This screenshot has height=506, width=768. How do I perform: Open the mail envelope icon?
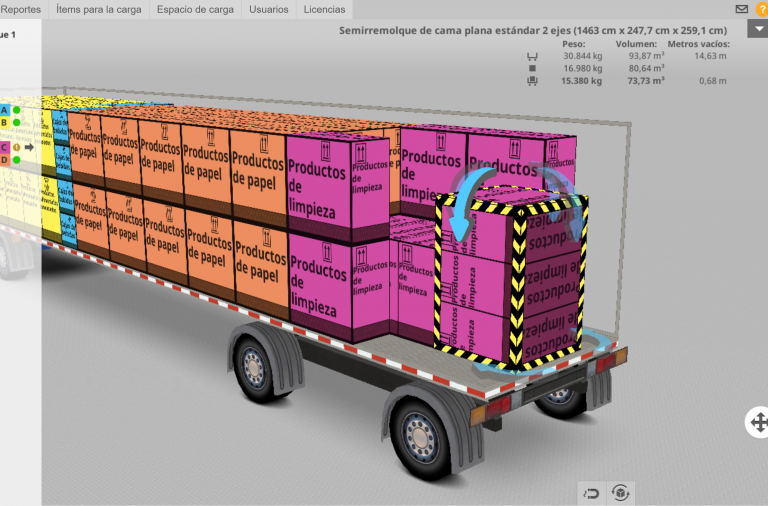742,9
